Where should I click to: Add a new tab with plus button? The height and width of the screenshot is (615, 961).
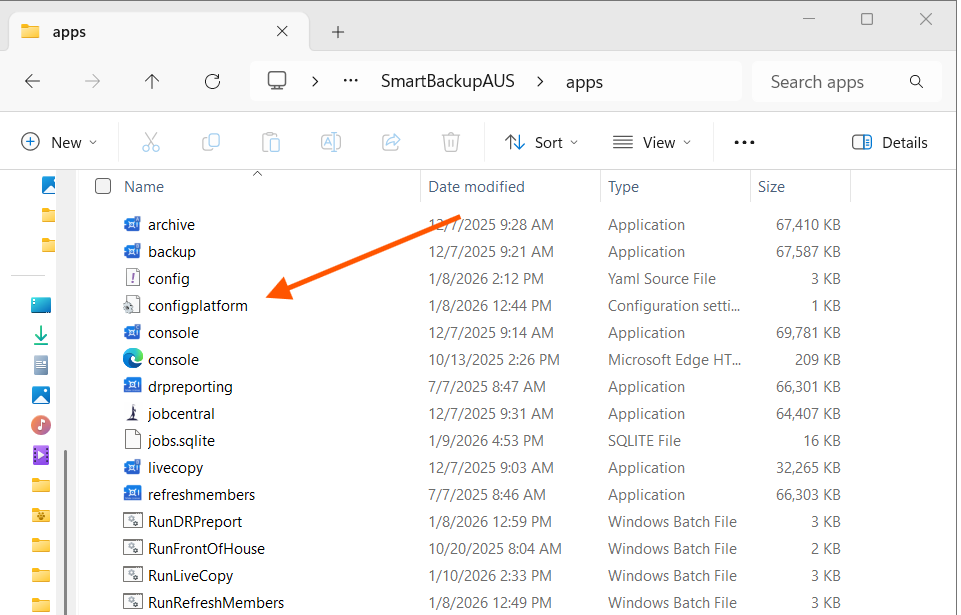pyautogui.click(x=338, y=32)
